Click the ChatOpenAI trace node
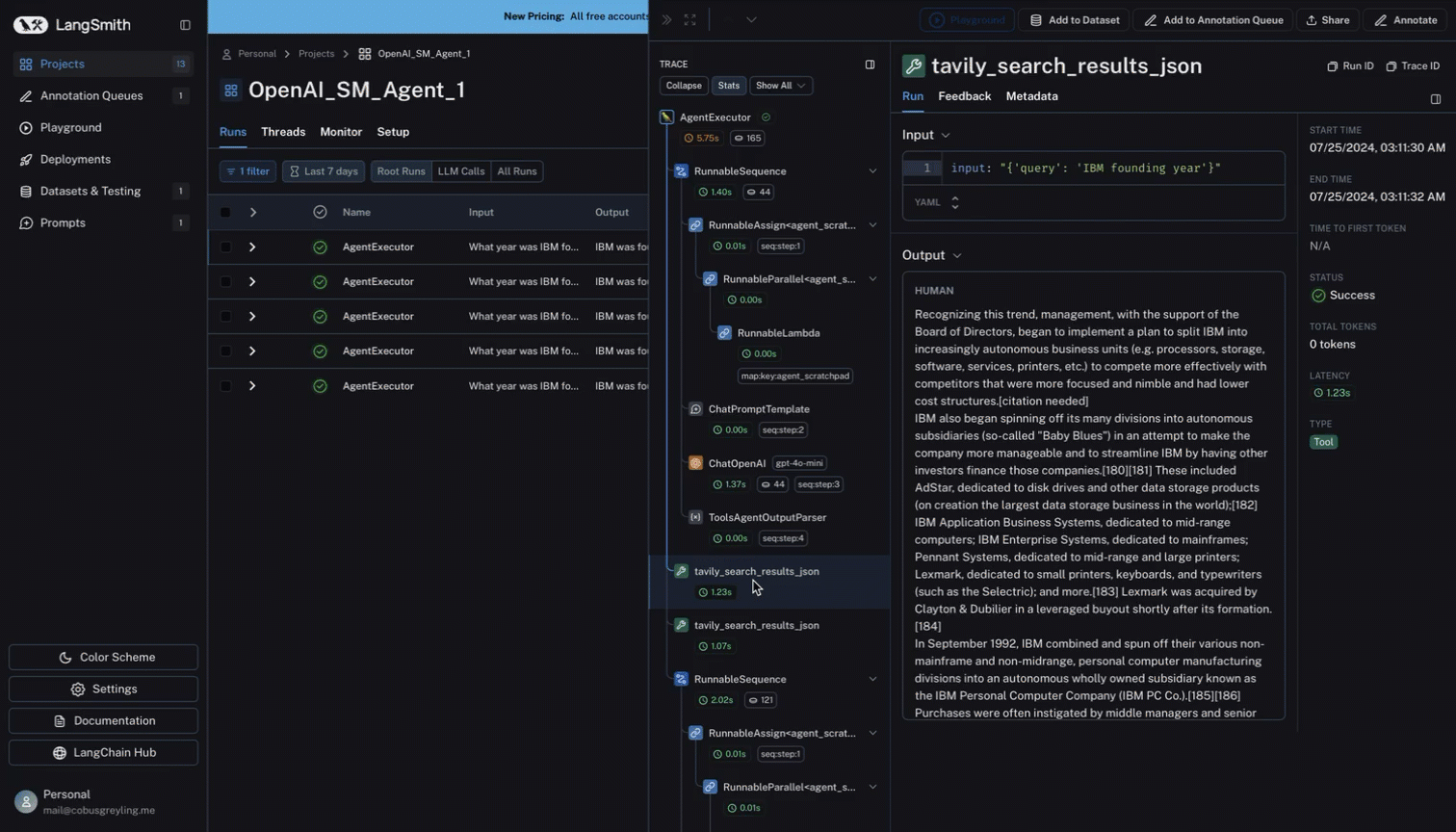The height and width of the screenshot is (832, 1456). point(737,463)
